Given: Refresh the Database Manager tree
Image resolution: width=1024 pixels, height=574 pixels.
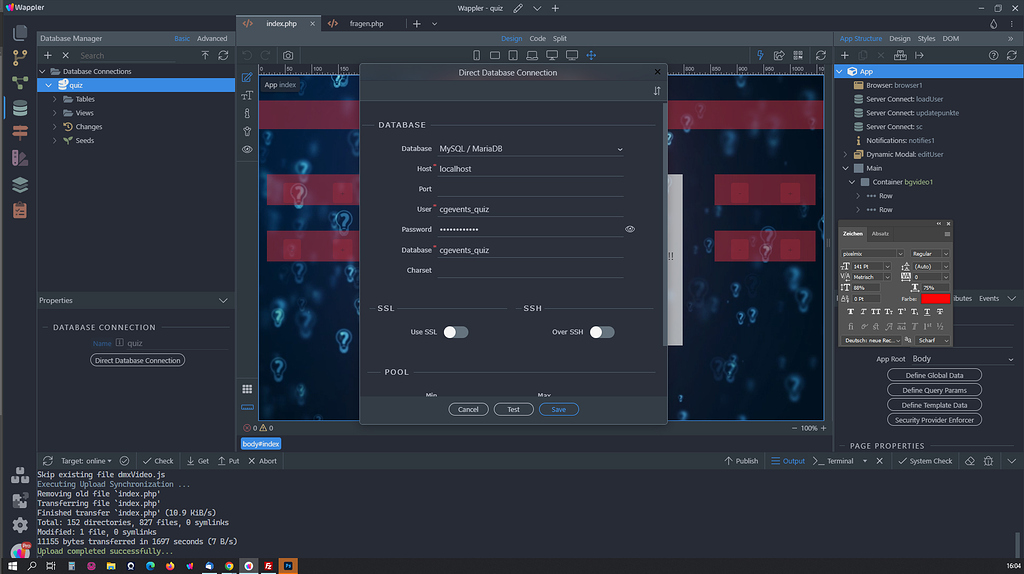Looking at the screenshot, I should 223,55.
